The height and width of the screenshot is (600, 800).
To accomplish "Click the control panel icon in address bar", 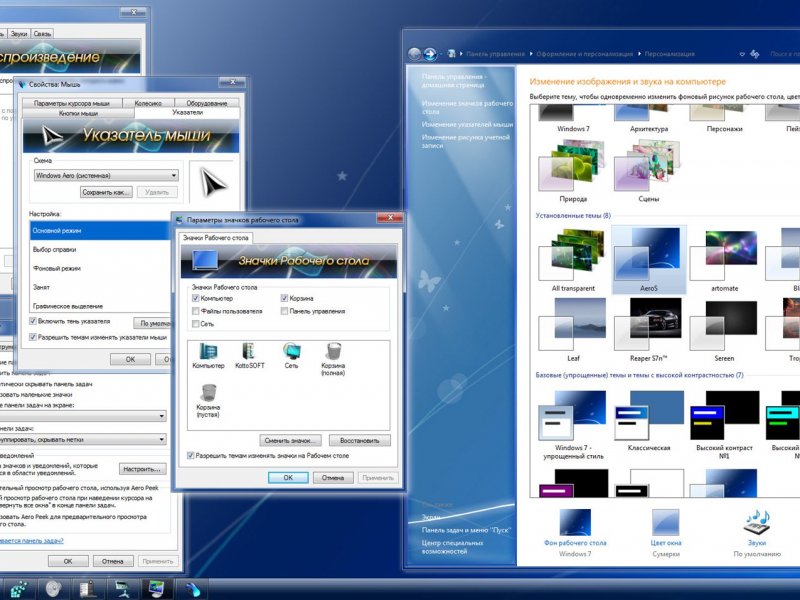I will click(x=452, y=54).
